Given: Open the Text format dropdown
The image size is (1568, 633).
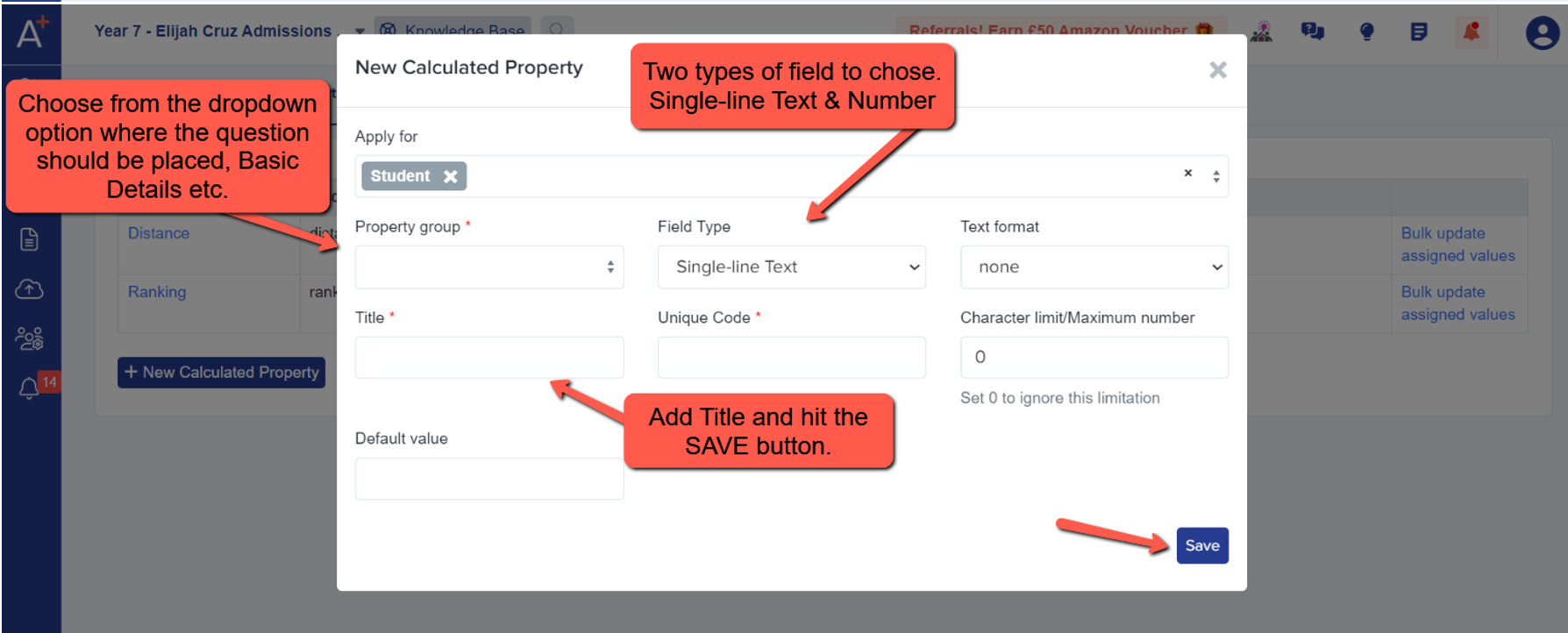Looking at the screenshot, I should [x=1094, y=267].
